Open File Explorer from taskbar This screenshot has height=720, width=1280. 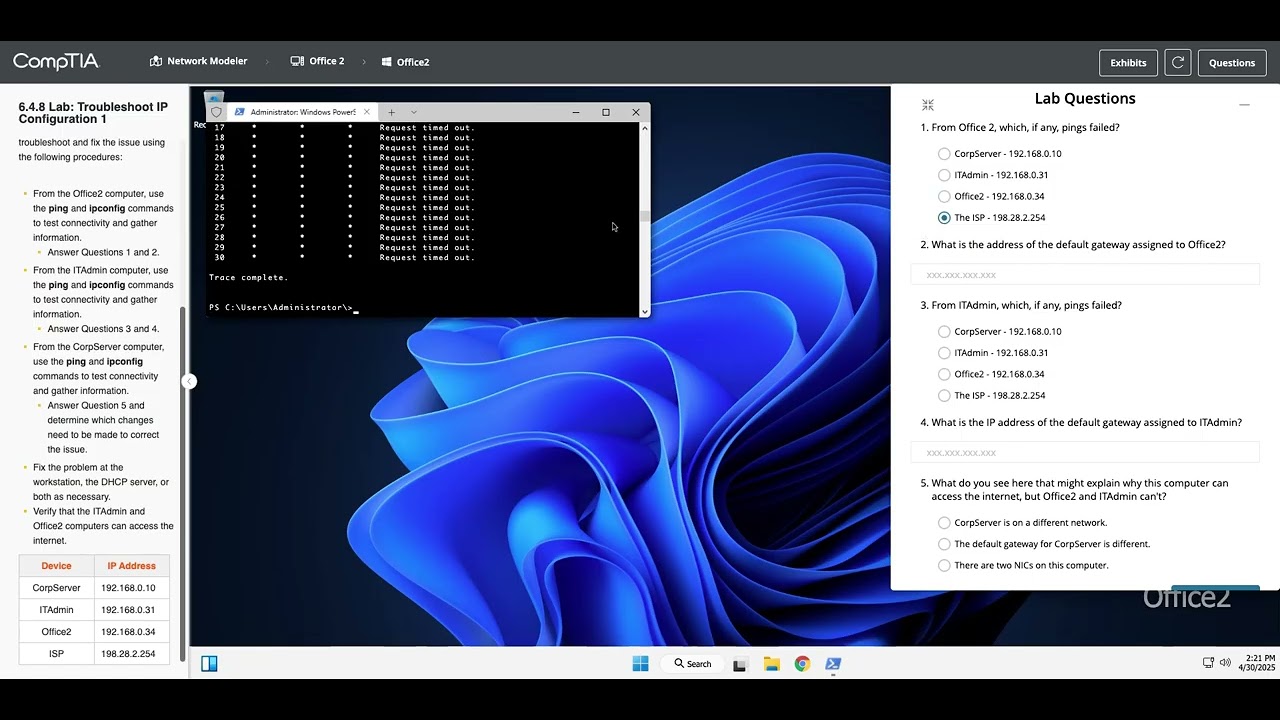pos(771,664)
